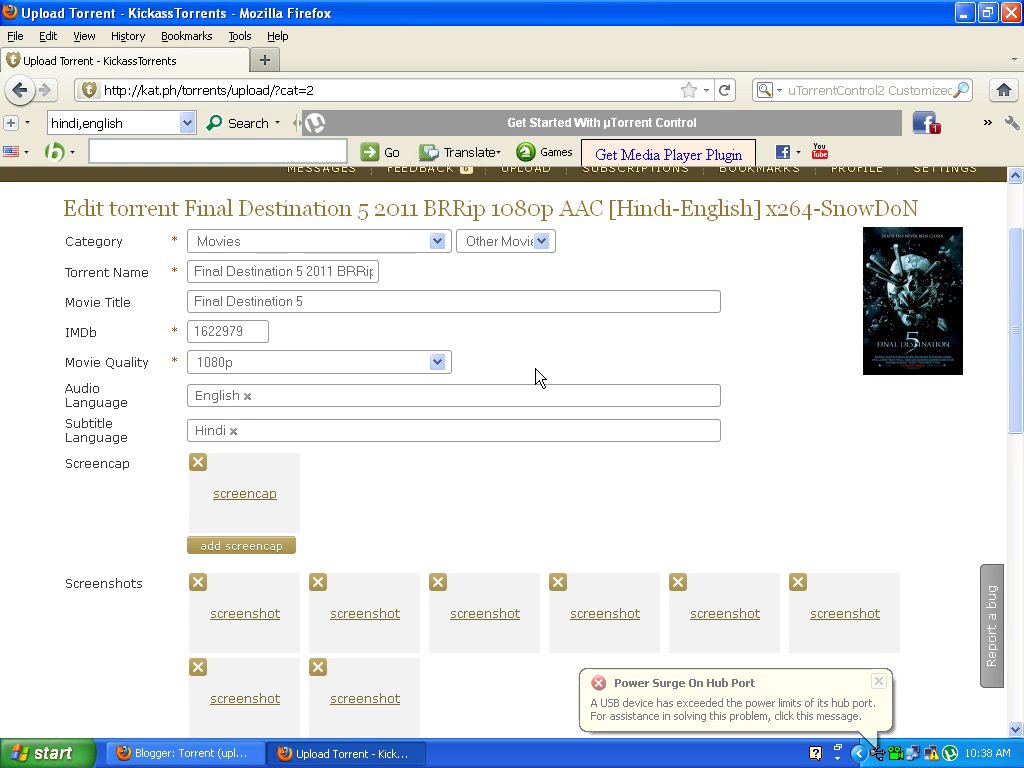Switch to Blogger: Torrent taskbar window

click(185, 754)
